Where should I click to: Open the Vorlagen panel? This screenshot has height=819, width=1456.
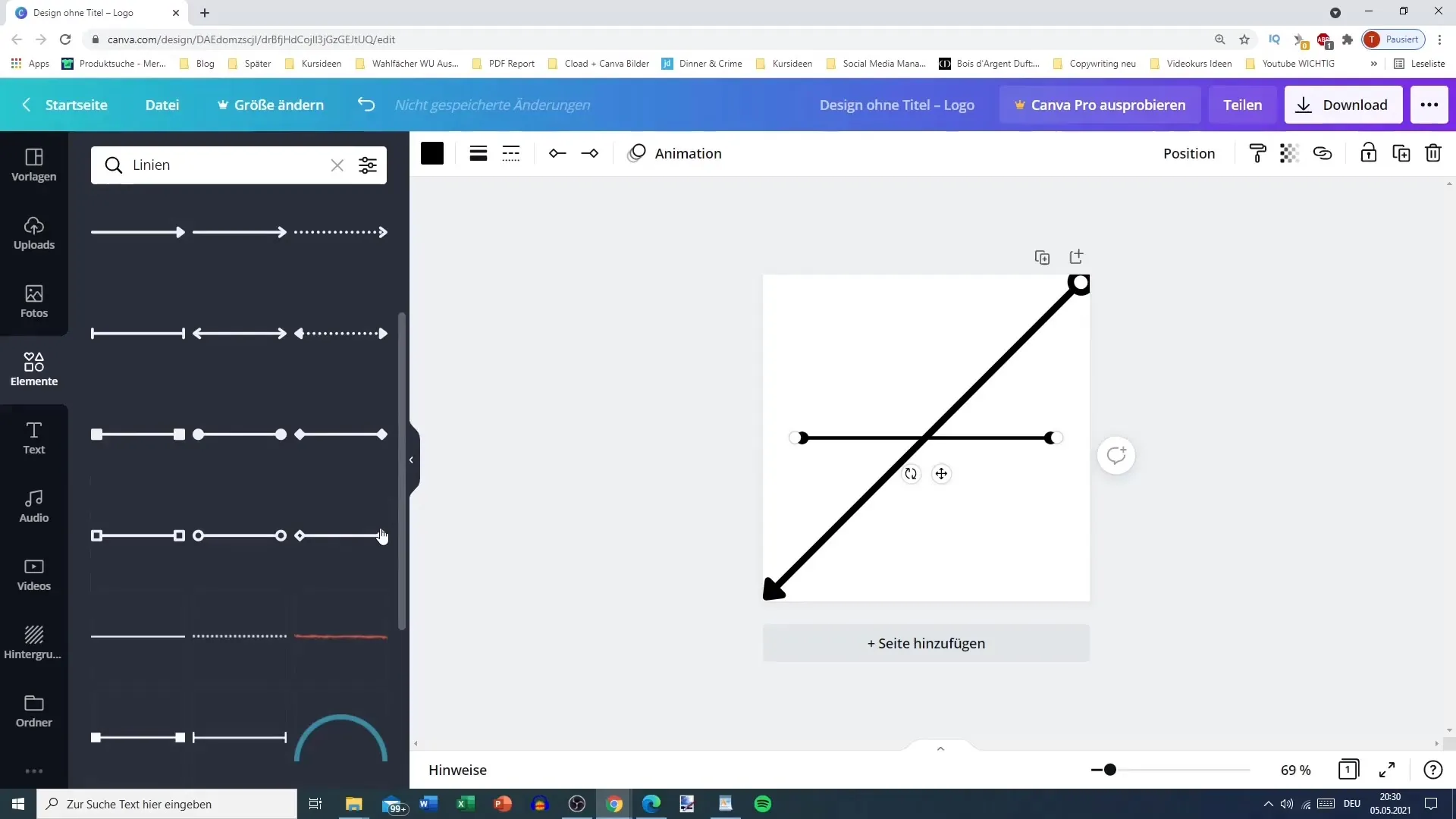tap(34, 163)
